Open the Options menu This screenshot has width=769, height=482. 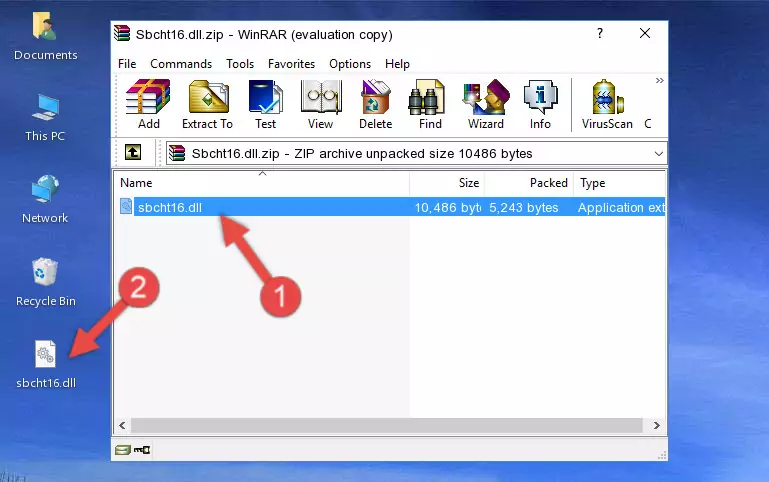(x=350, y=64)
